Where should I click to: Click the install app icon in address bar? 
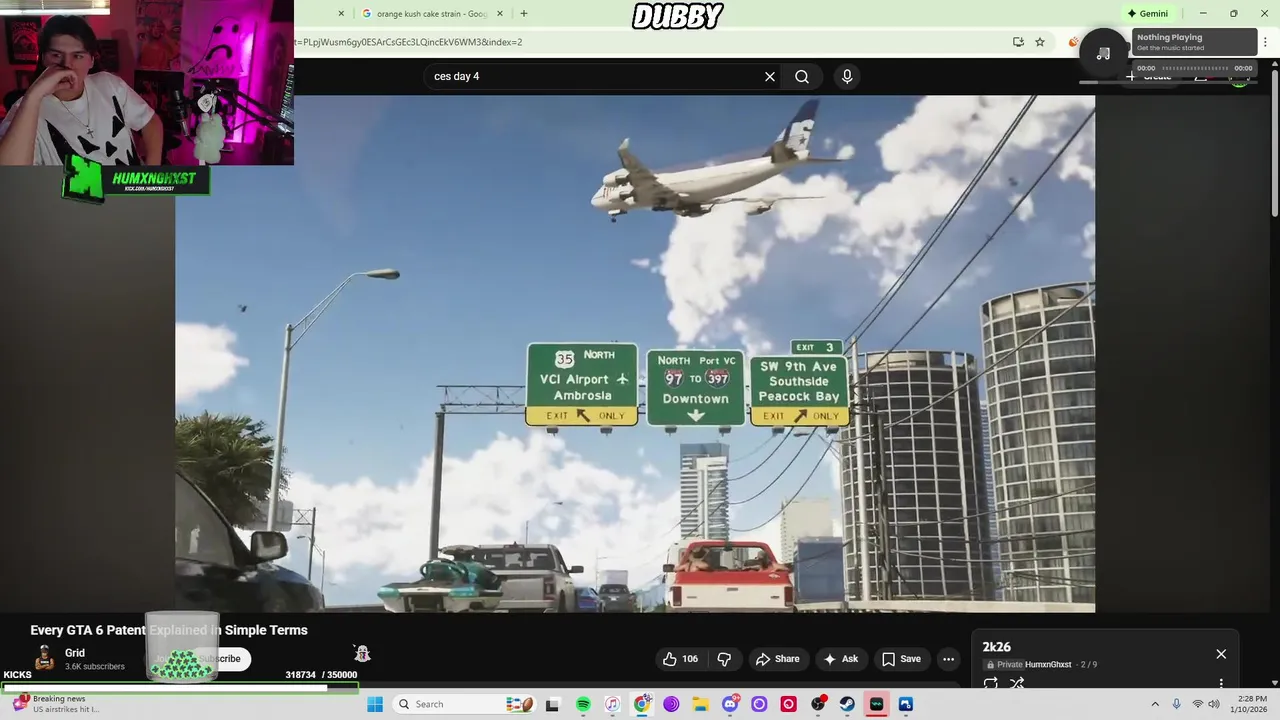[1018, 42]
